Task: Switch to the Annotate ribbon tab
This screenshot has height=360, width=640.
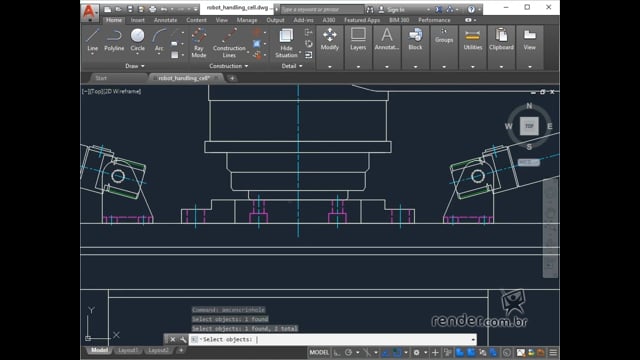Action: pos(165,20)
